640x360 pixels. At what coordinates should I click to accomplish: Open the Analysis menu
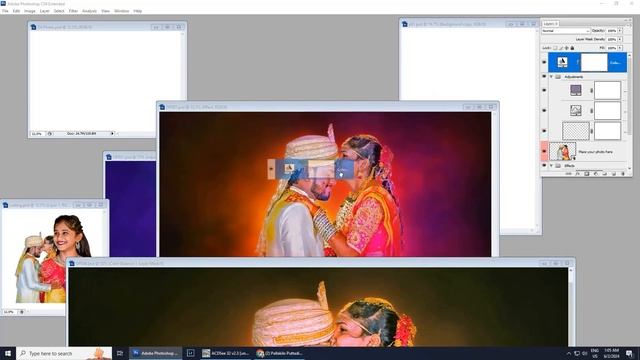(x=89, y=11)
